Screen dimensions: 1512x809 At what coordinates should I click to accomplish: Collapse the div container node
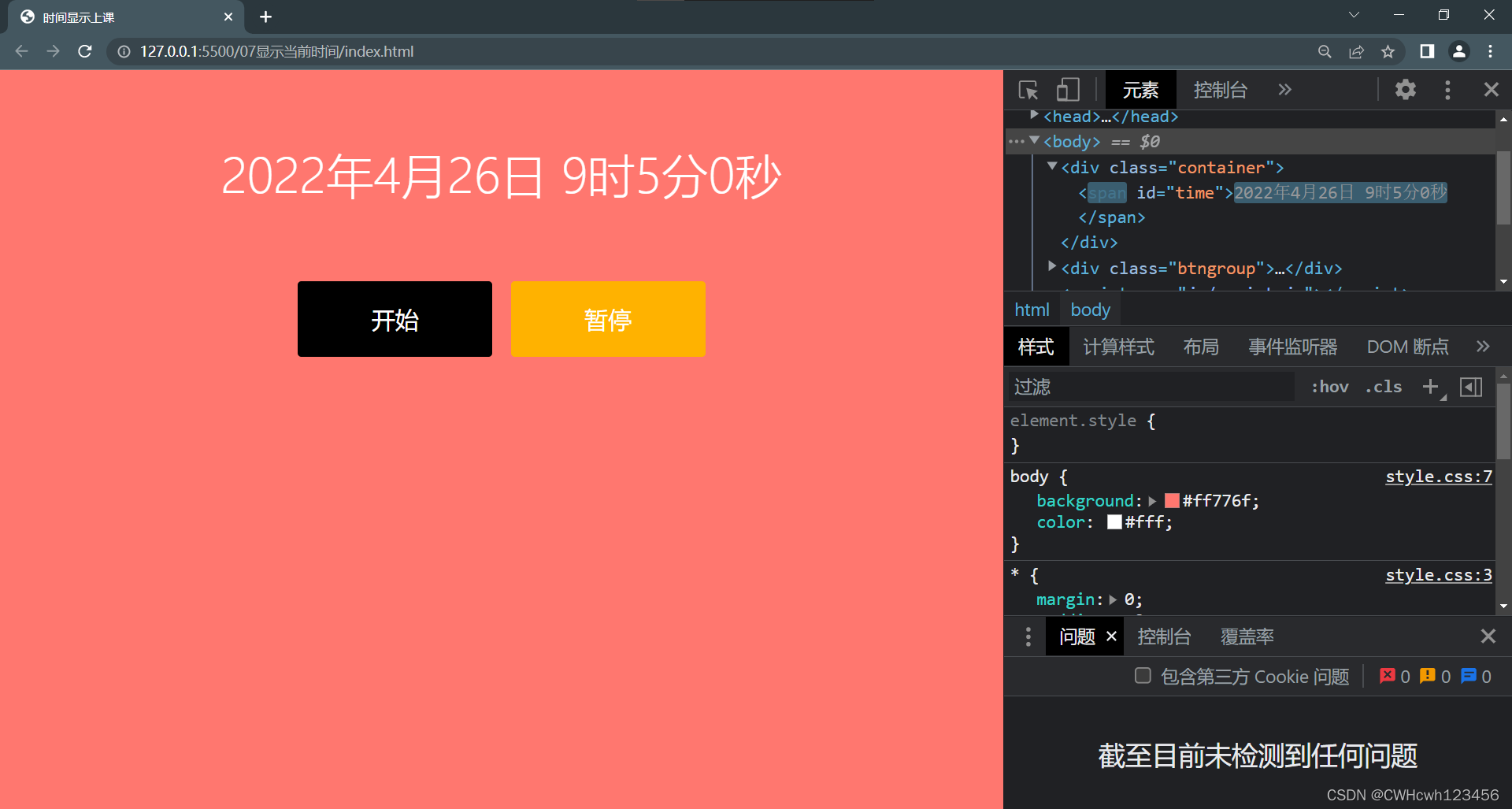point(1051,166)
